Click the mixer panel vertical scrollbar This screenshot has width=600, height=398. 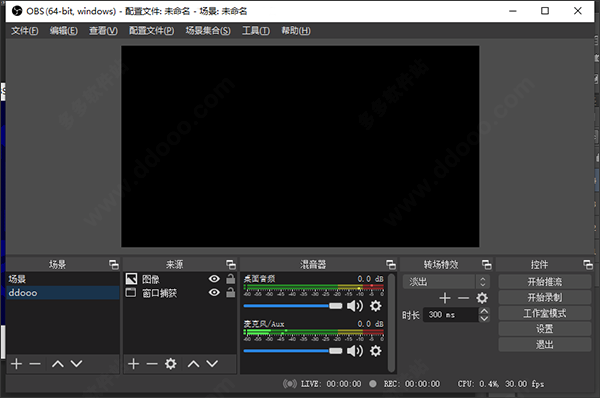[391, 322]
